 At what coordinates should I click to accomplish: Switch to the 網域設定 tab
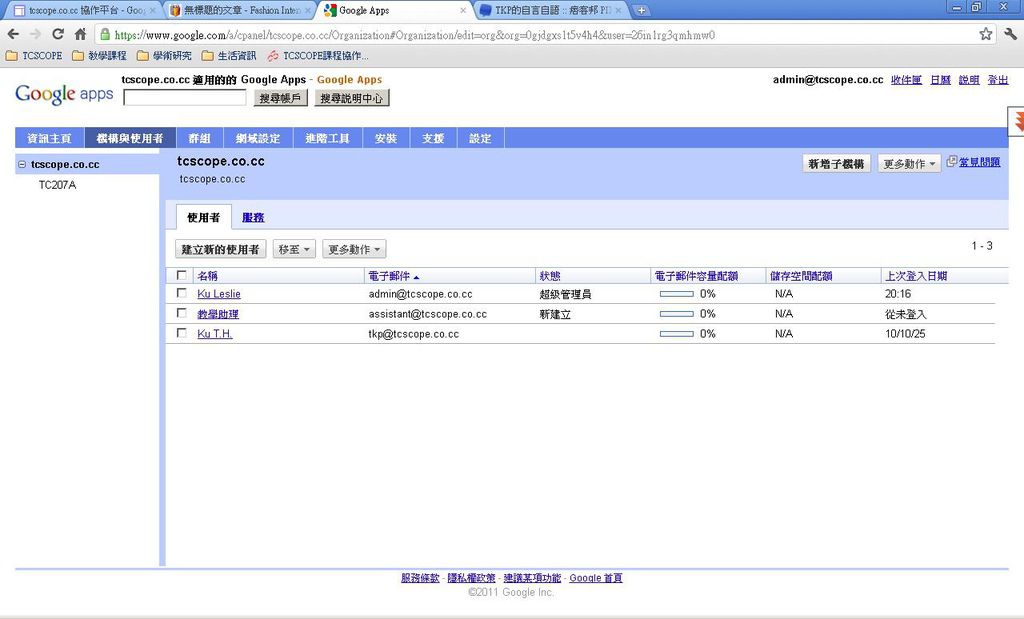pyautogui.click(x=258, y=138)
